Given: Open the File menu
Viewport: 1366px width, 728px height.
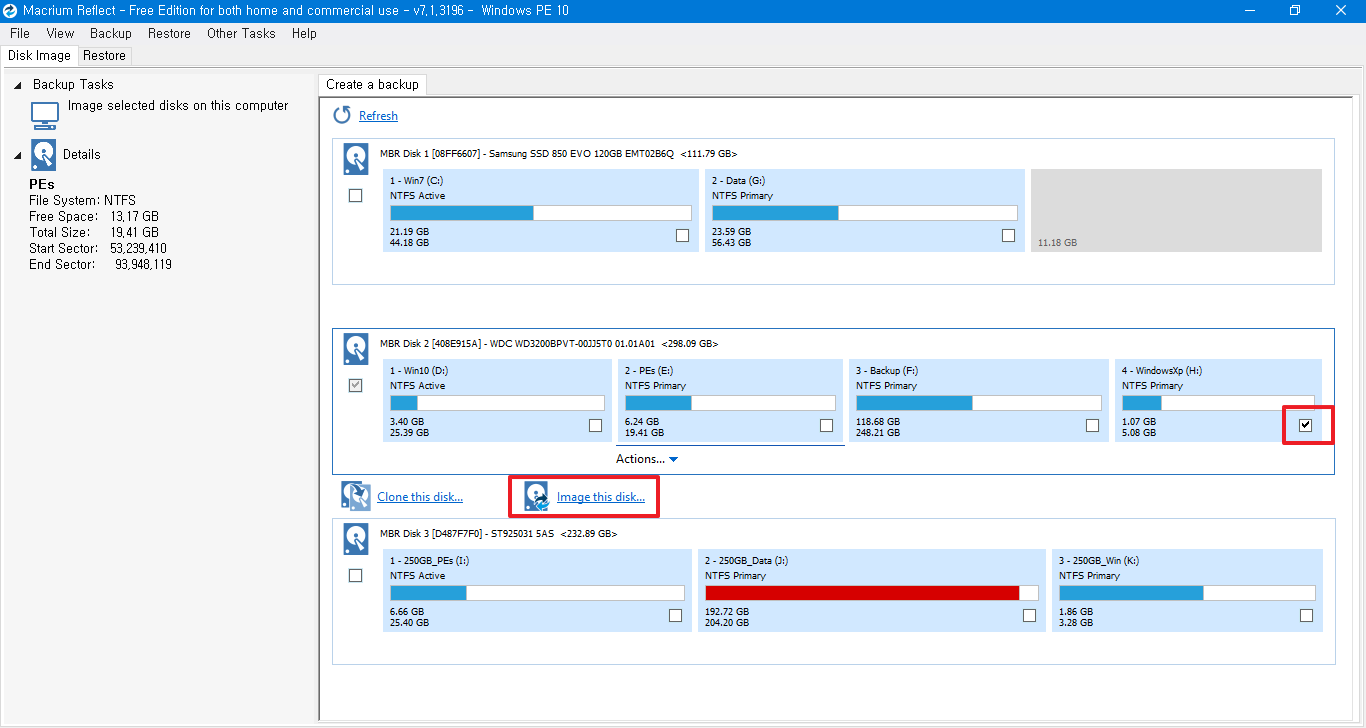Looking at the screenshot, I should click(x=20, y=33).
